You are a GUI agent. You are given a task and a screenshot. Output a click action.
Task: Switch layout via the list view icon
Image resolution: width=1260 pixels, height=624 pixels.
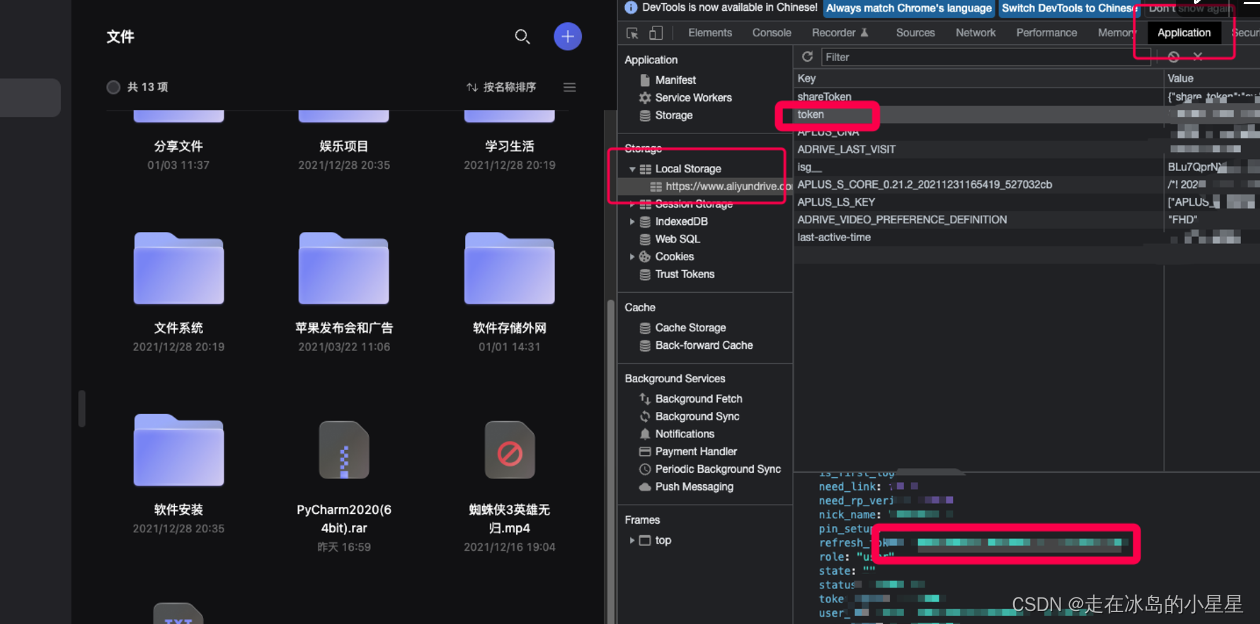pos(569,88)
